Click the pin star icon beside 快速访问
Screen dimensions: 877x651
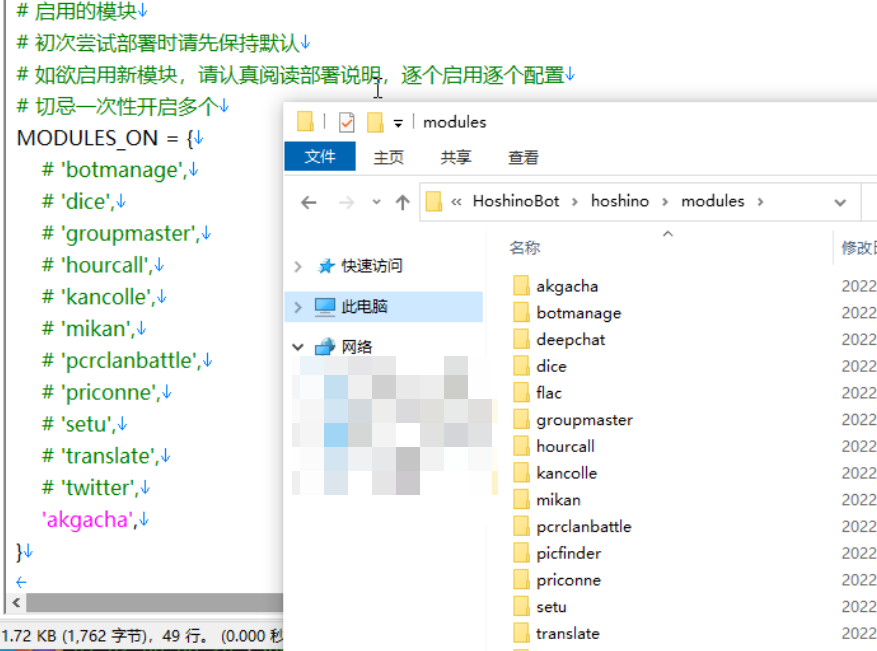pos(325,265)
